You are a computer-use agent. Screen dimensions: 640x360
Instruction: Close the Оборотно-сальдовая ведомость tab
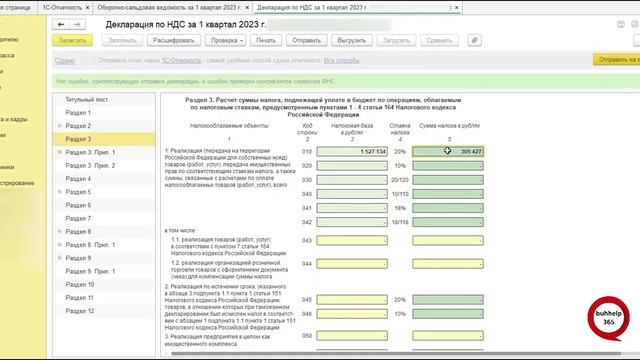[247, 7]
